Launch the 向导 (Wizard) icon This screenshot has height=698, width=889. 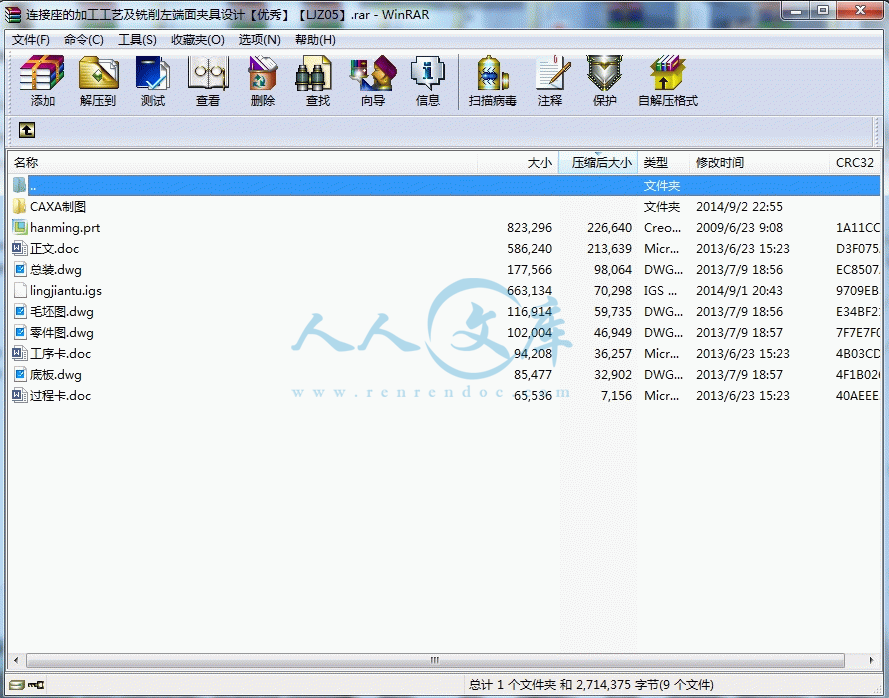point(373,73)
